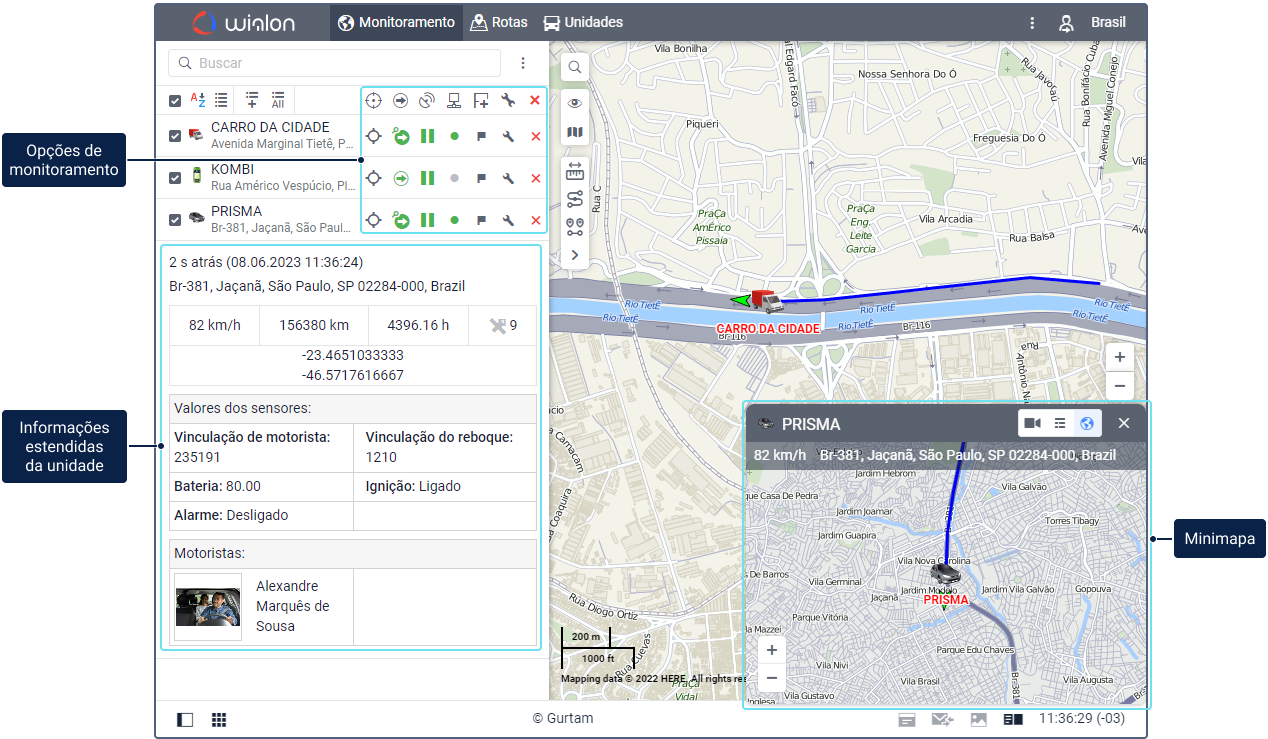Viewport: 1268px width, 739px height.
Task: Click the flag icon for PRISMA
Action: click(481, 220)
